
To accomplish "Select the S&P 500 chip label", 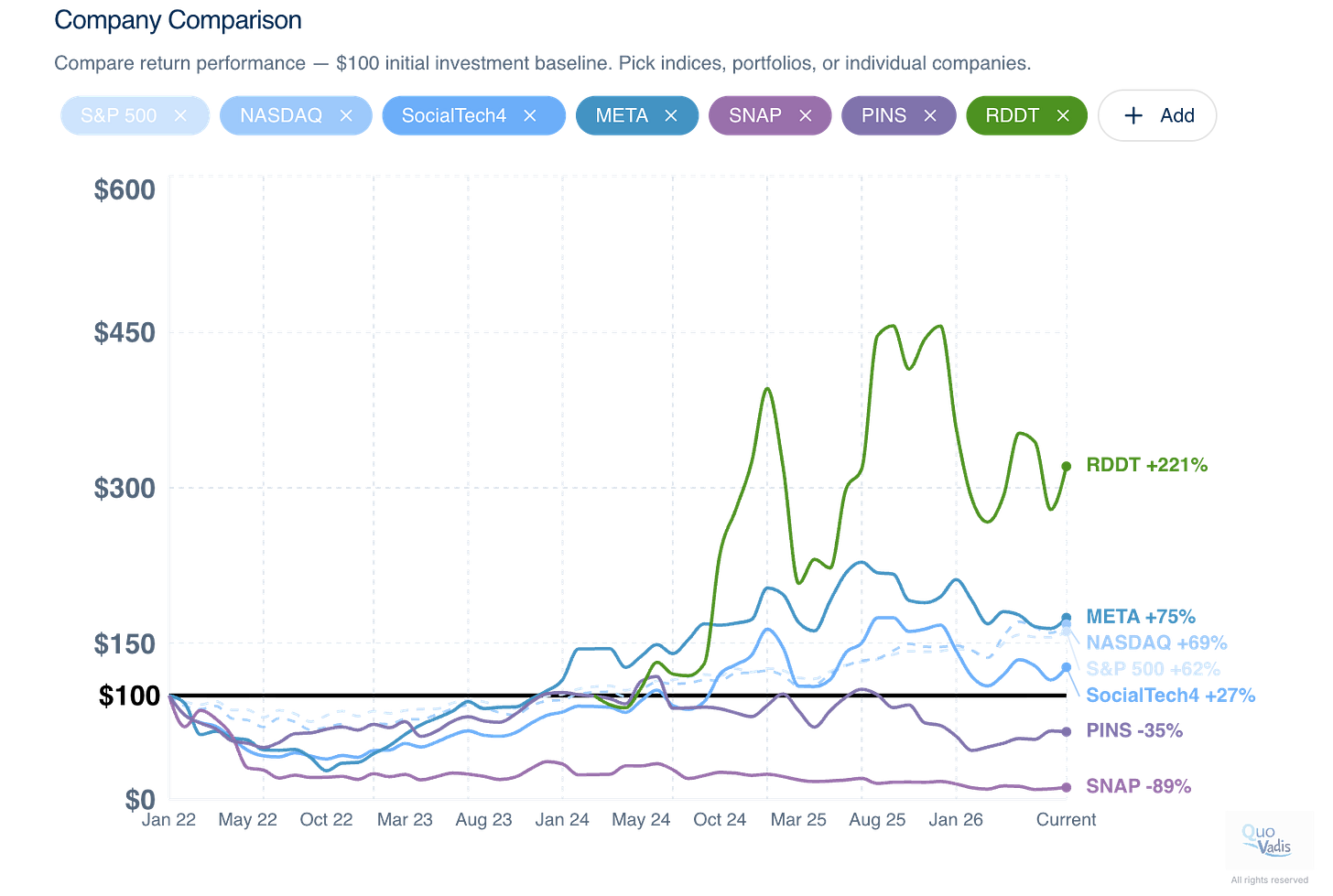I will coord(119,116).
